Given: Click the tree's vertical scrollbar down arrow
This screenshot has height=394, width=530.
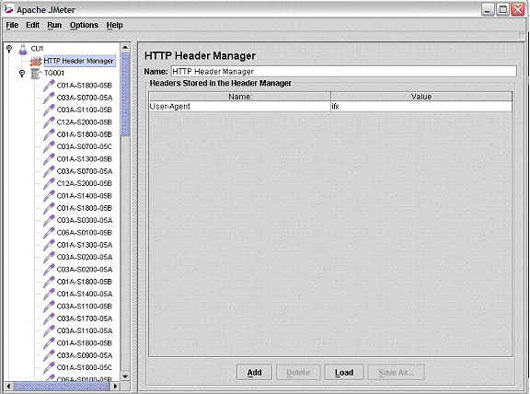Looking at the screenshot, I should (125, 376).
